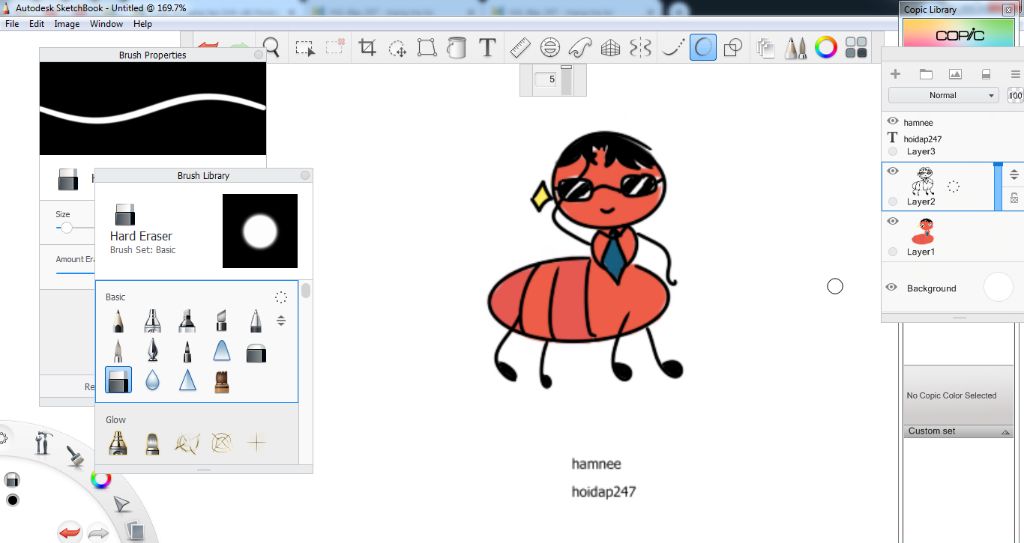Open the Layer Editor stacked pages icon
1024x543 pixels.
pos(765,48)
